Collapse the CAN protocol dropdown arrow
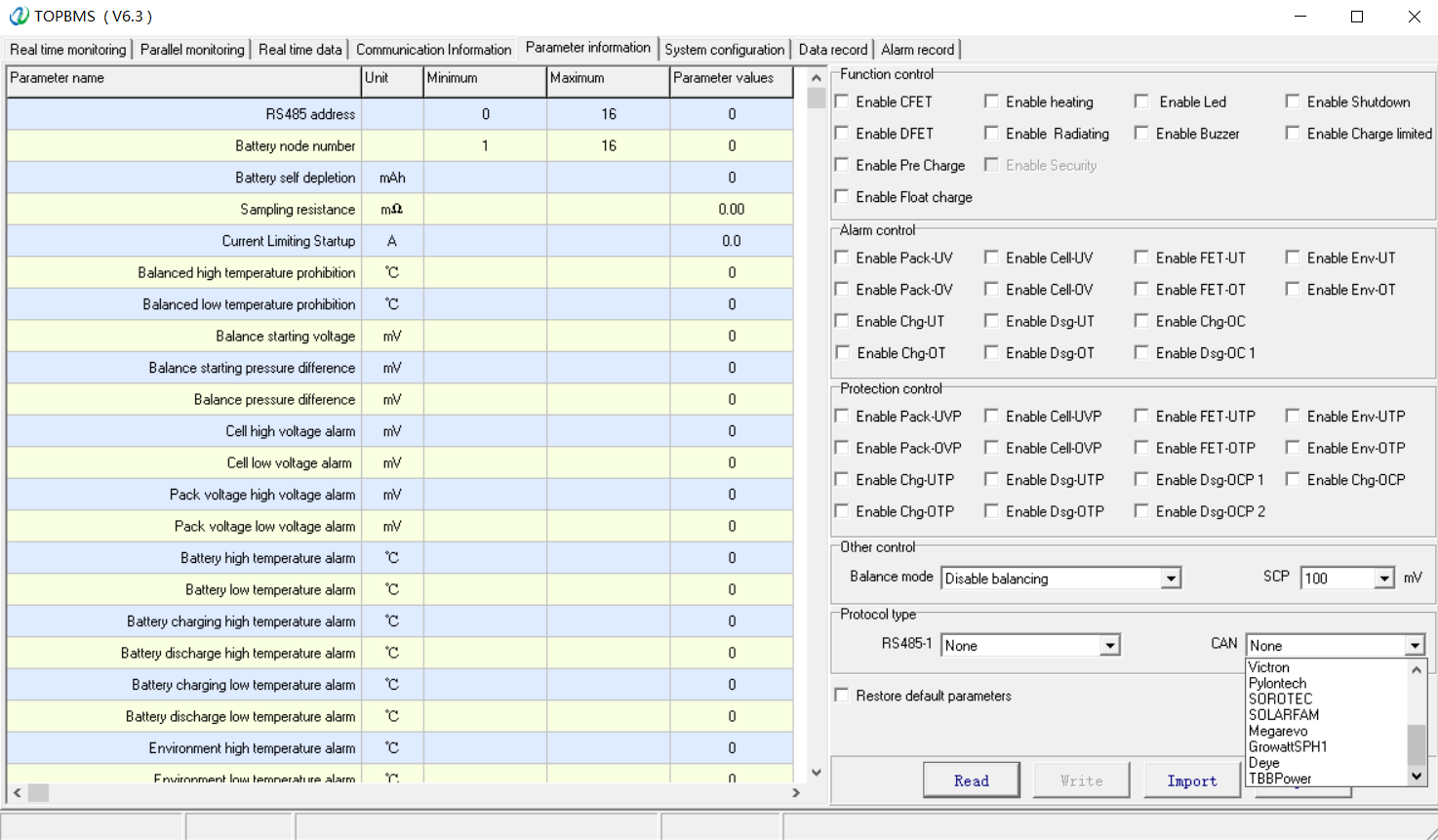 (1415, 646)
